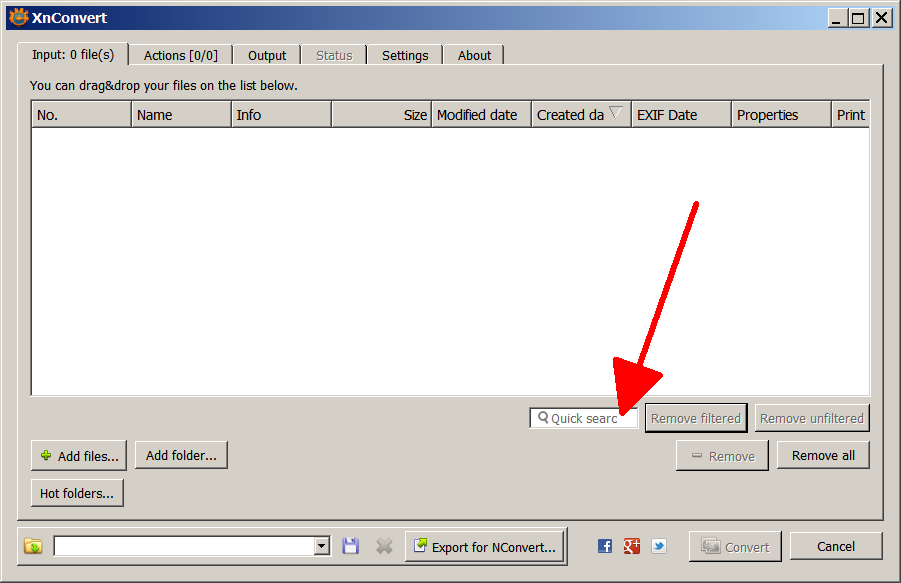Open the Output tab
Image resolution: width=901 pixels, height=583 pixels.
point(267,55)
